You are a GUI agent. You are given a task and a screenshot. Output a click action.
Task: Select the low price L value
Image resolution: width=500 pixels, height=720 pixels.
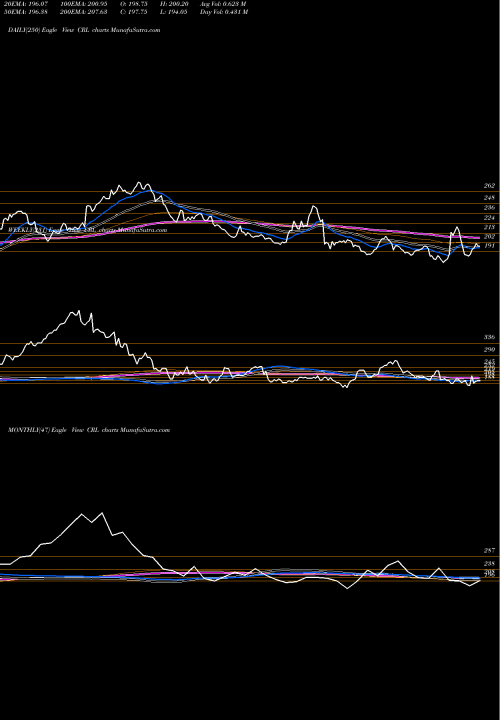(175, 12)
